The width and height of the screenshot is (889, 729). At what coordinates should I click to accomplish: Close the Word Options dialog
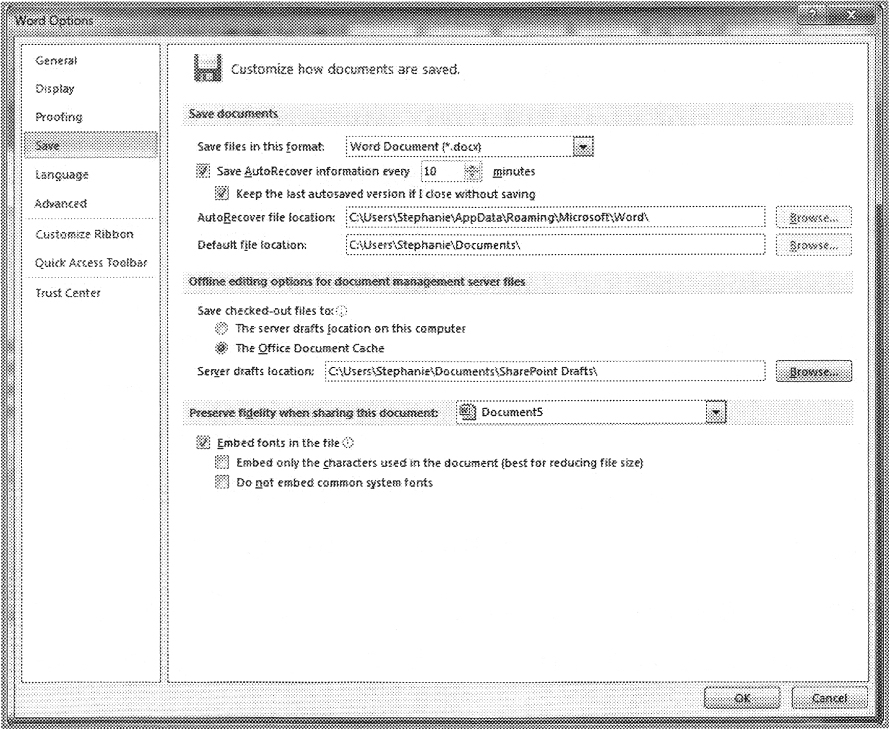[851, 16]
